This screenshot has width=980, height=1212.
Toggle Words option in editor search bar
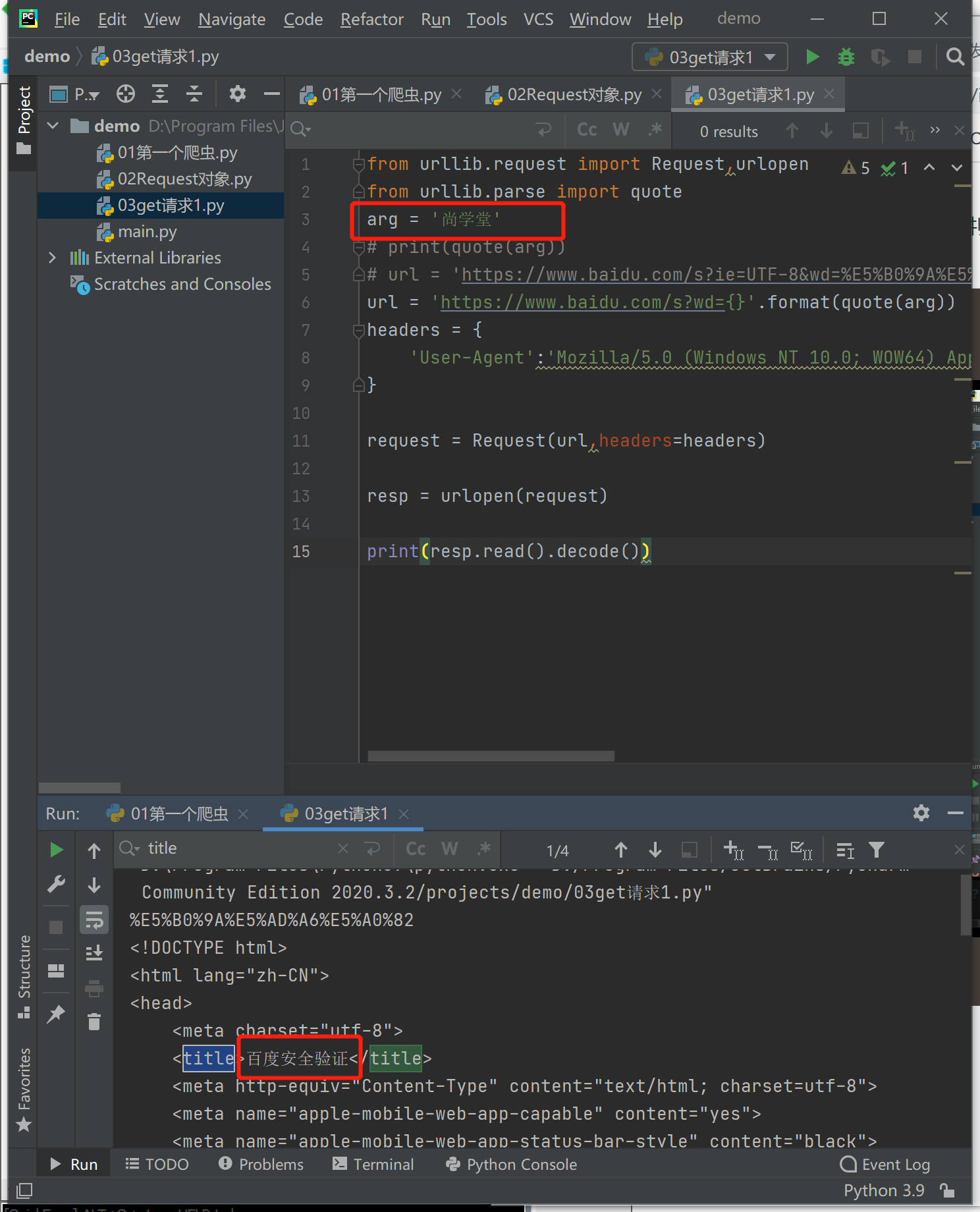click(x=621, y=130)
